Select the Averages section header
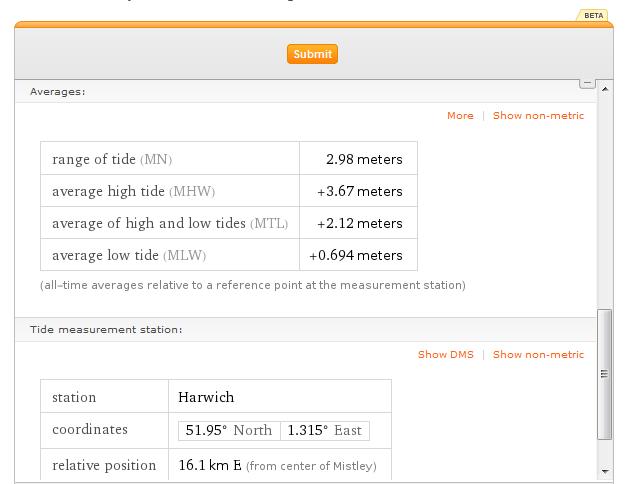628x484 pixels. click(x=58, y=91)
